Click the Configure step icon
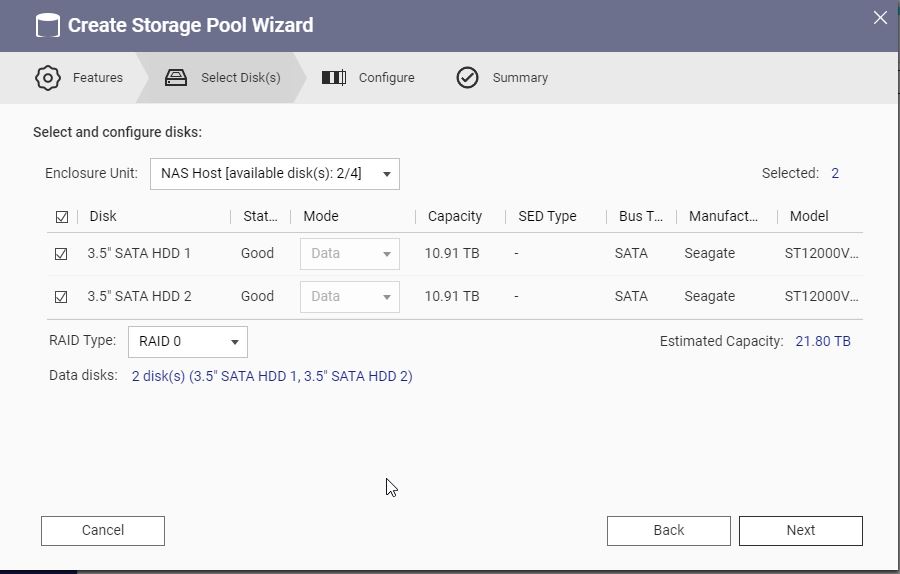900x574 pixels. (x=334, y=78)
